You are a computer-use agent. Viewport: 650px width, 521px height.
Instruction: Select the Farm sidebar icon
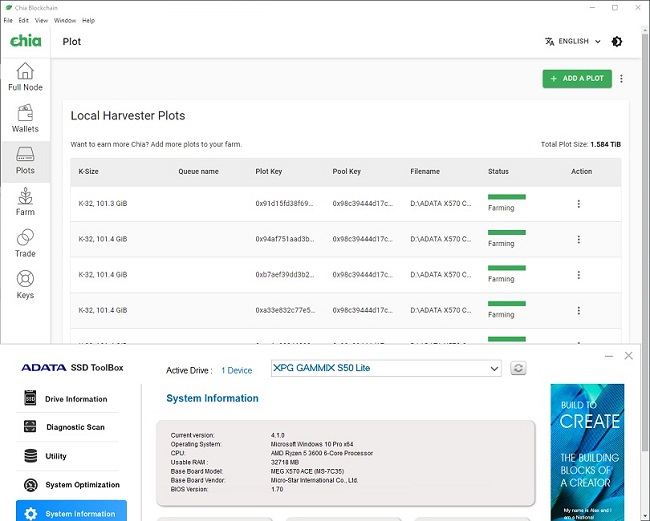coord(25,202)
